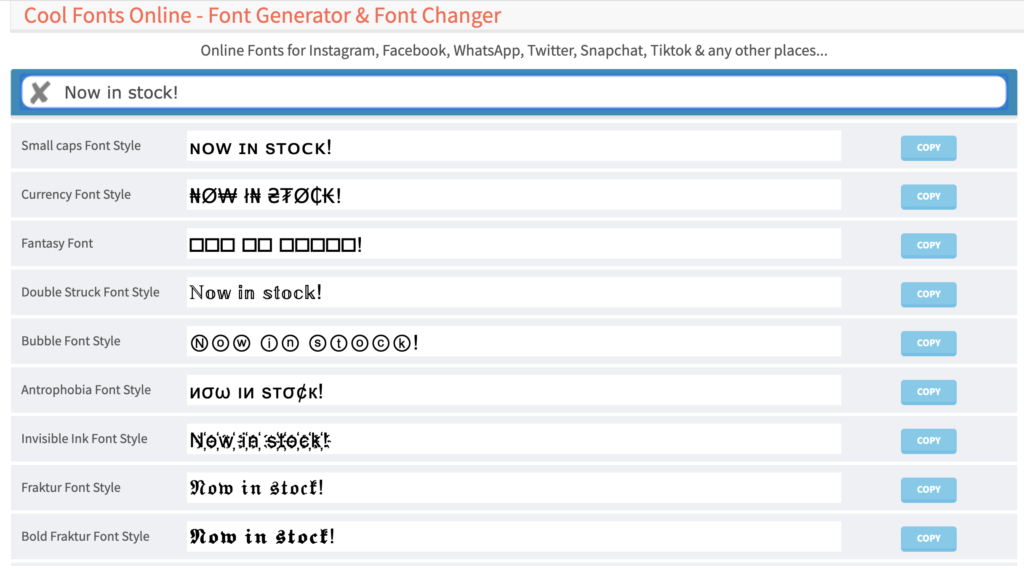Copy the Fraktur font style text

(x=928, y=490)
